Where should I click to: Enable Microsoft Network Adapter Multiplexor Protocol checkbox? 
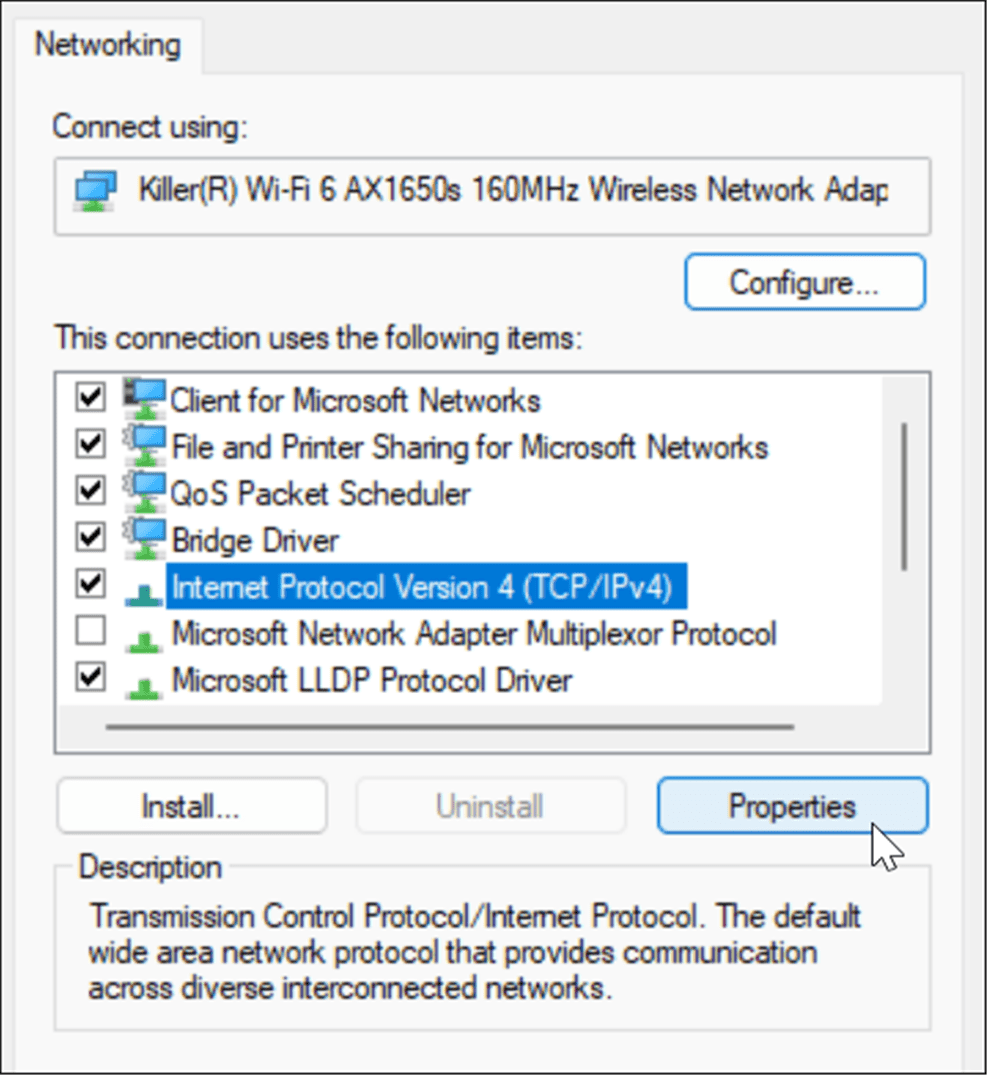tap(90, 631)
